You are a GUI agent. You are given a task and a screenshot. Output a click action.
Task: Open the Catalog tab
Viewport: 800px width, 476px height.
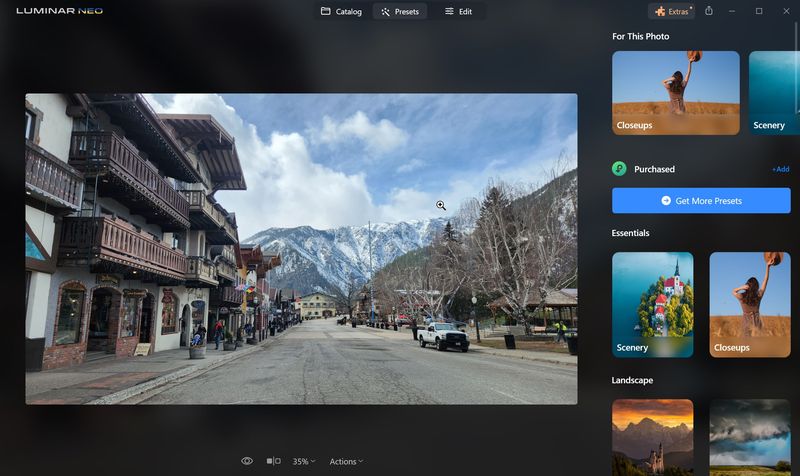[341, 11]
